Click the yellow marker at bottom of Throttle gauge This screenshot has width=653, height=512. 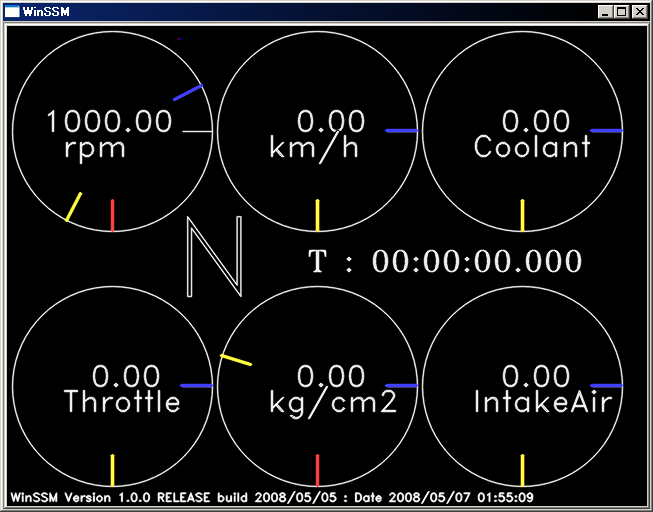click(112, 470)
